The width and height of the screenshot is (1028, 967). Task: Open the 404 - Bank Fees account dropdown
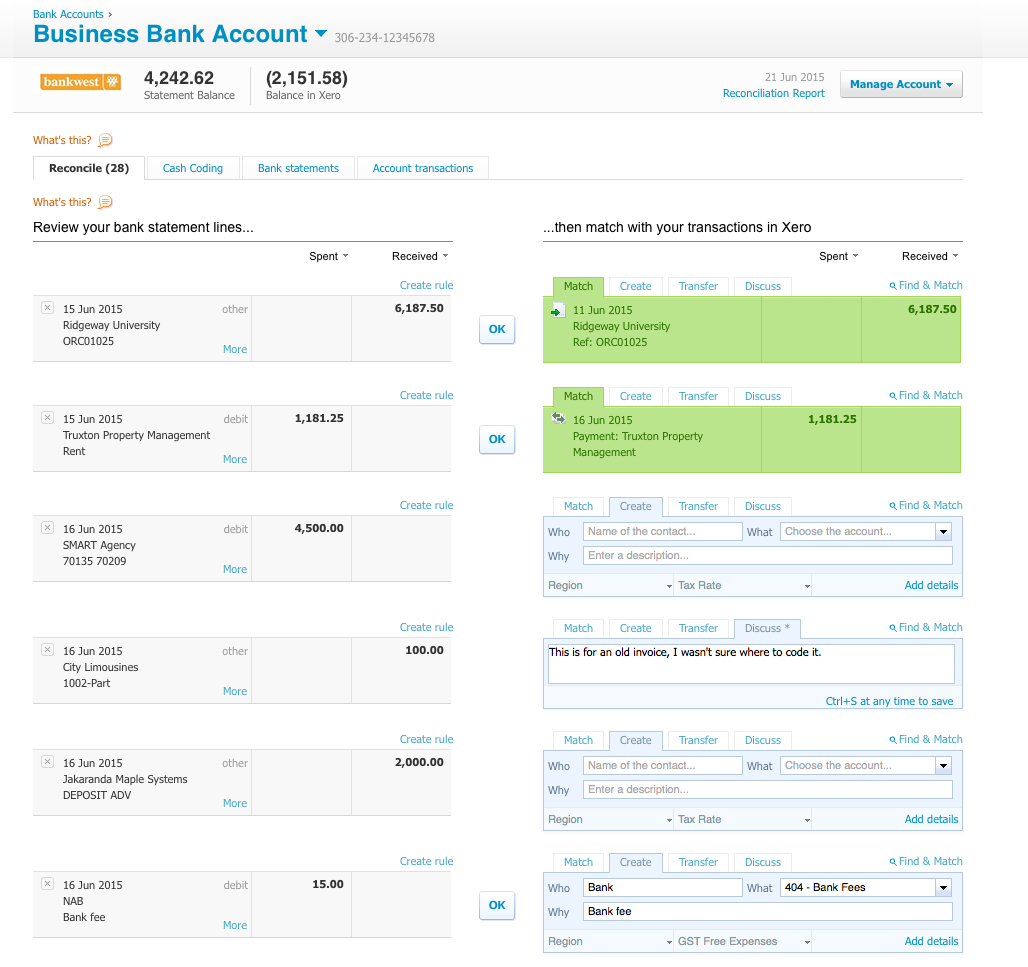(943, 887)
